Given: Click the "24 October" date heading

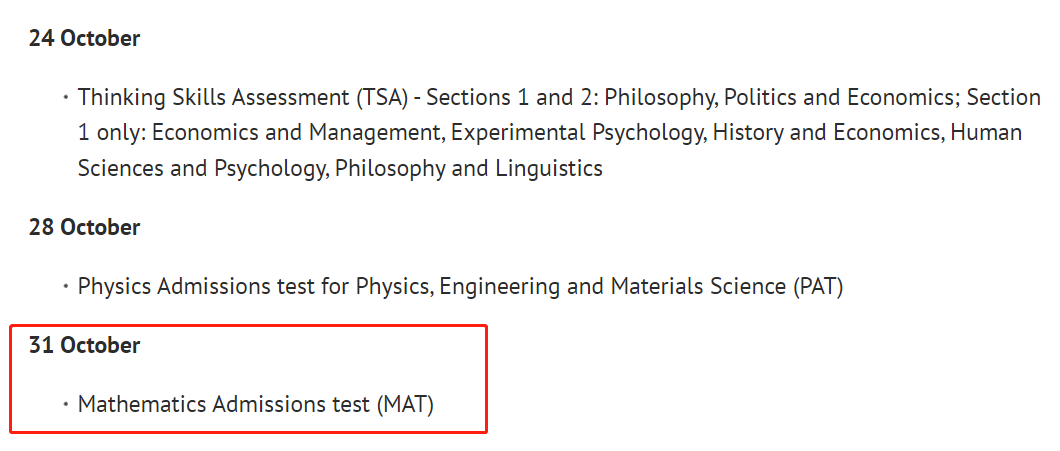Looking at the screenshot, I should tap(85, 39).
